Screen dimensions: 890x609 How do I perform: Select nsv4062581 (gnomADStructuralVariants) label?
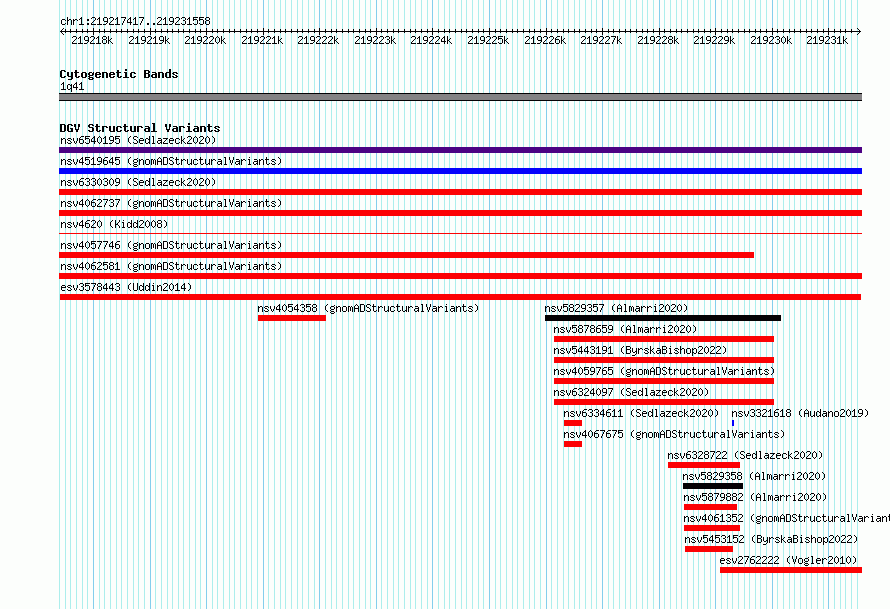pyautogui.click(x=171, y=266)
